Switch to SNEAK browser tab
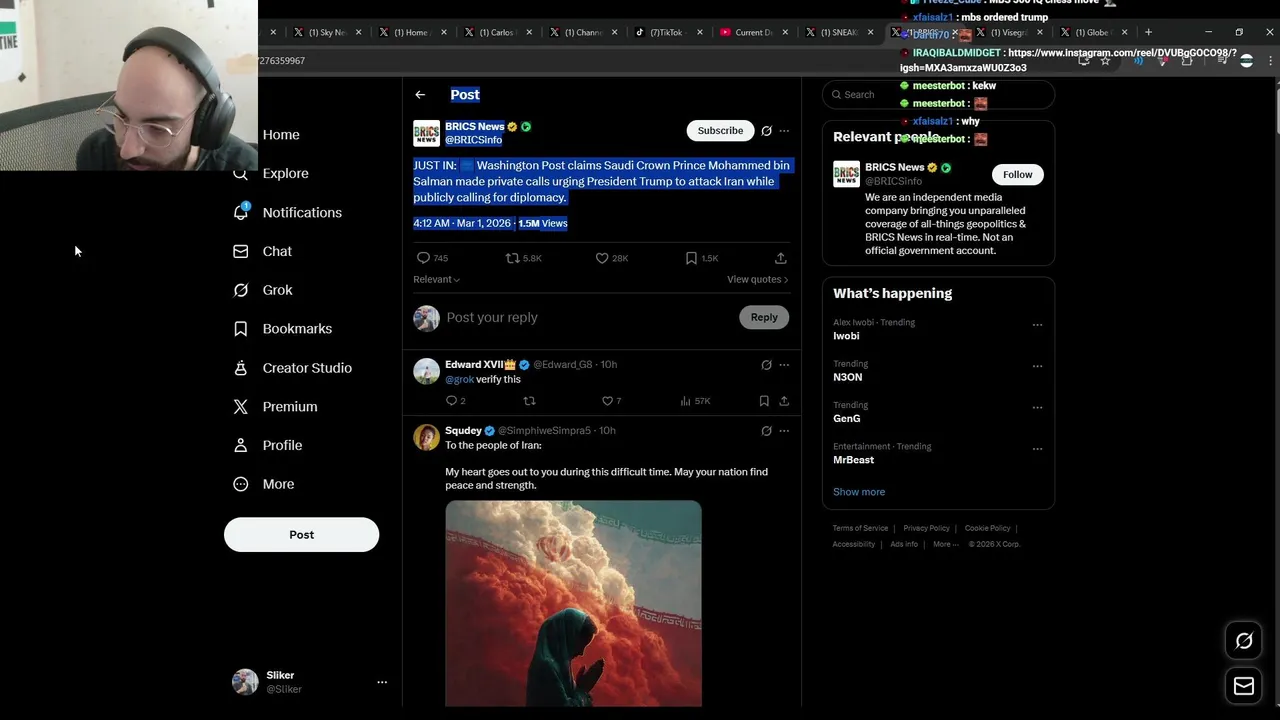This screenshot has width=1280, height=720. (838, 32)
